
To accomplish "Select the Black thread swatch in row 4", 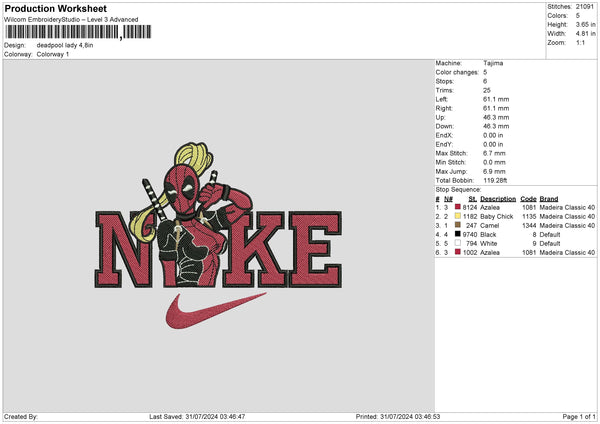I will click(x=458, y=234).
